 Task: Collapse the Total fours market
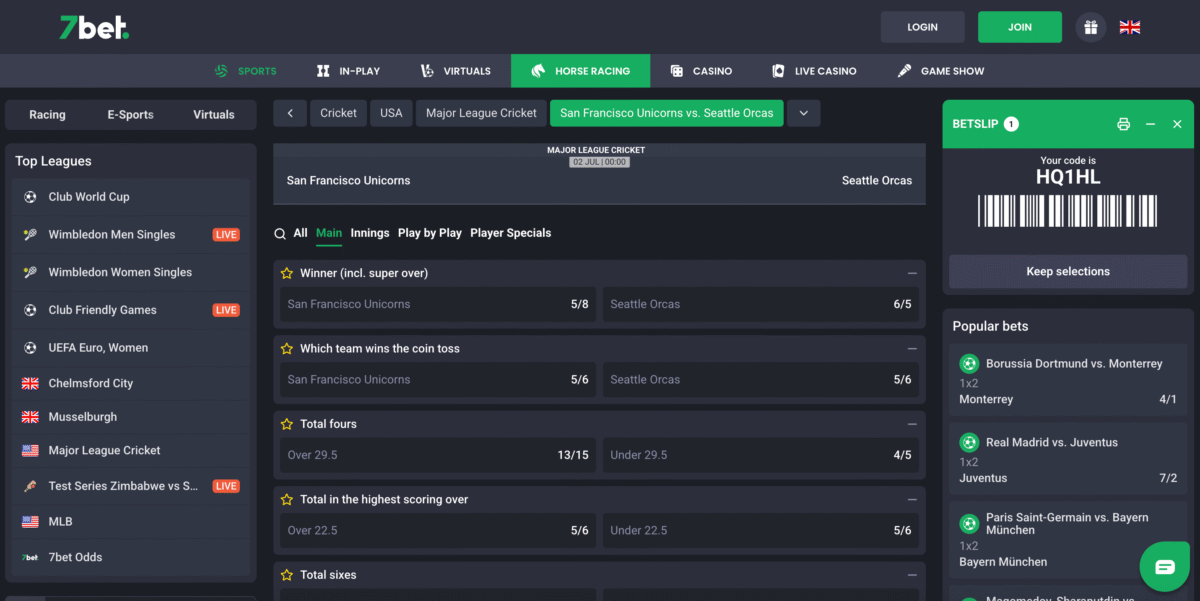coord(912,424)
